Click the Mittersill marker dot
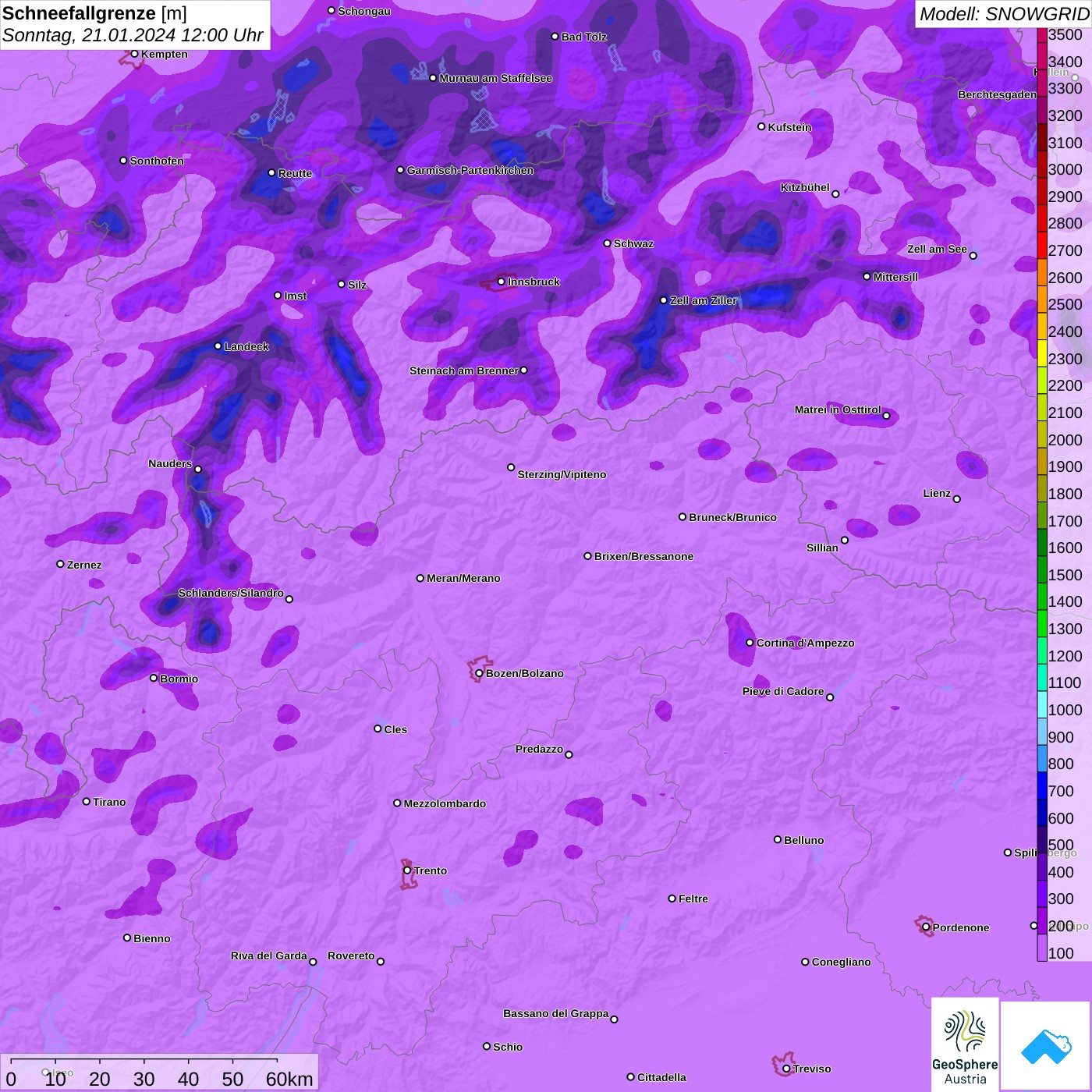Image resolution: width=1092 pixels, height=1092 pixels. point(867,277)
